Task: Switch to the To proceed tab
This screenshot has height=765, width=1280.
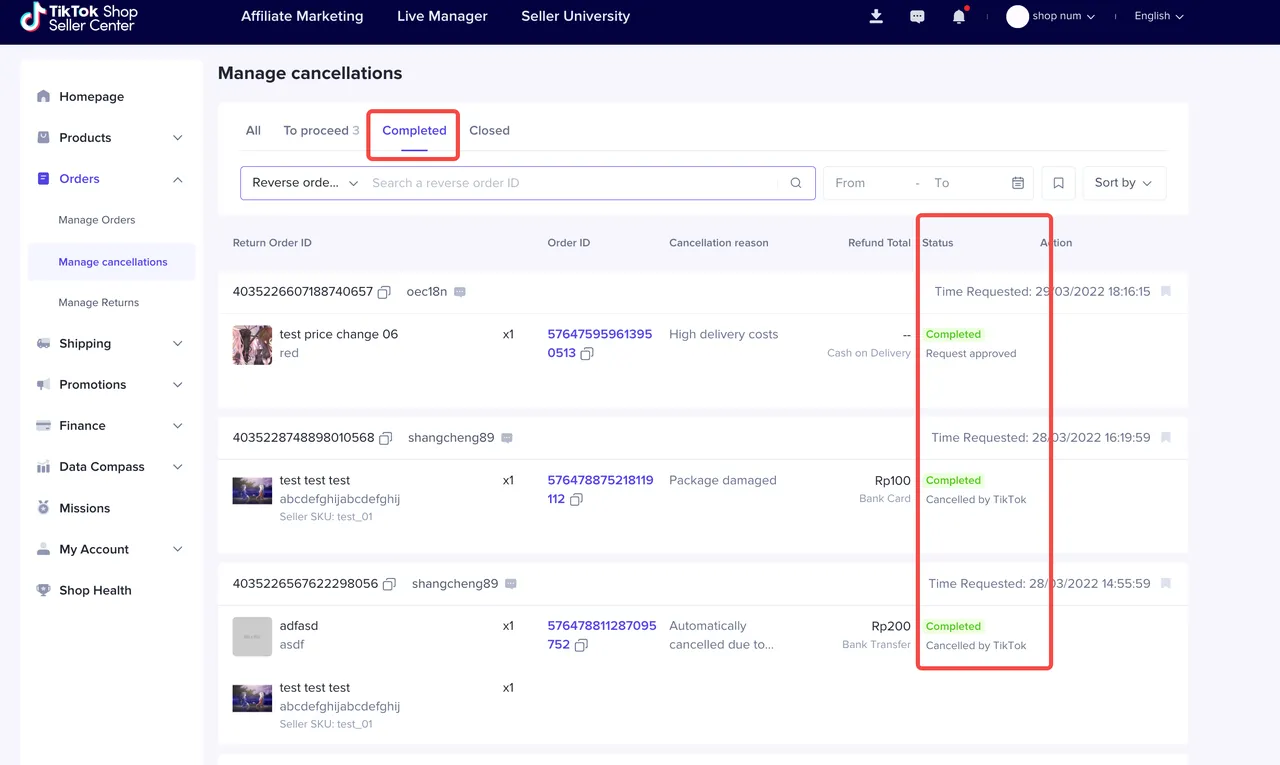Action: coord(315,131)
